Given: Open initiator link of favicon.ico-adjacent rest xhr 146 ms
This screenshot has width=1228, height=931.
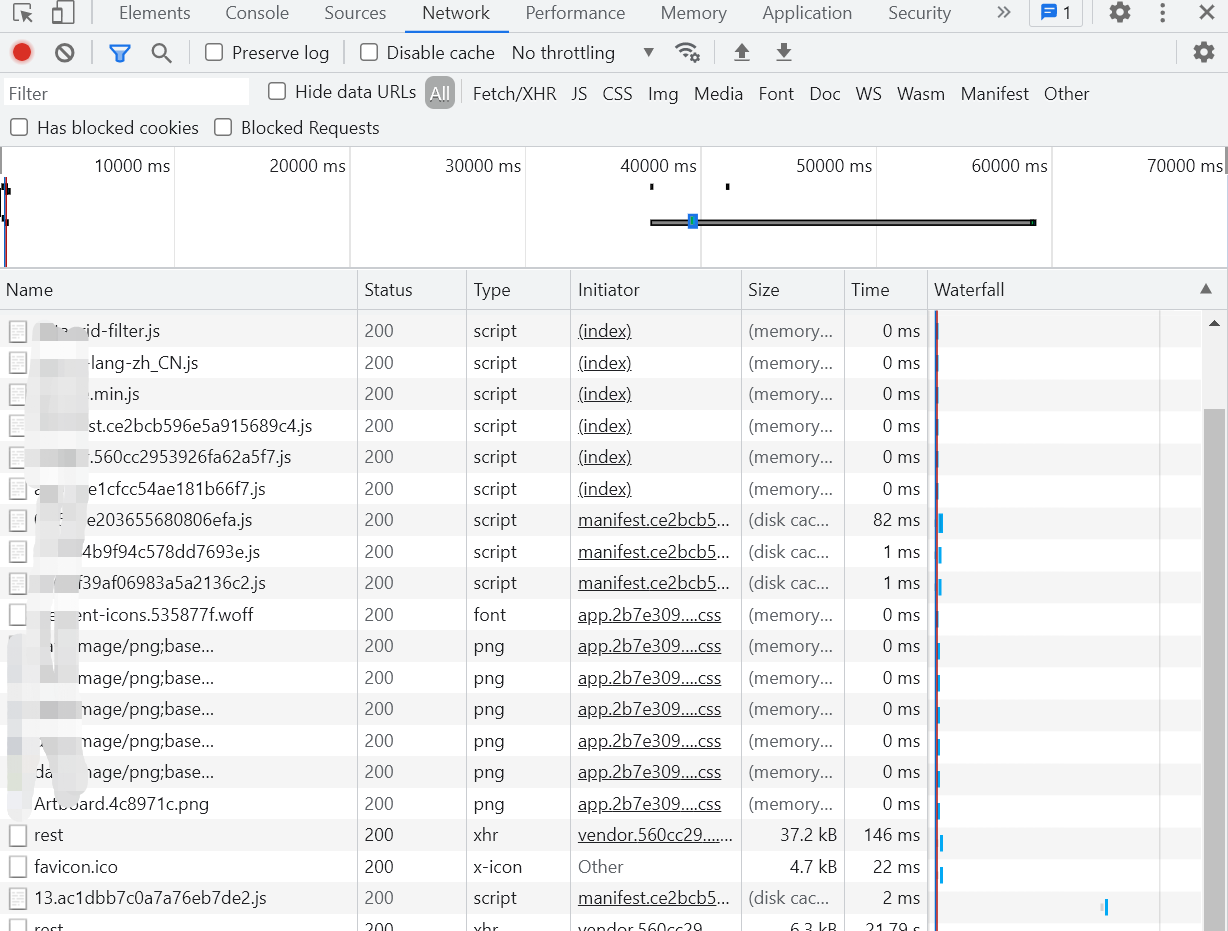Looking at the screenshot, I should [x=655, y=835].
